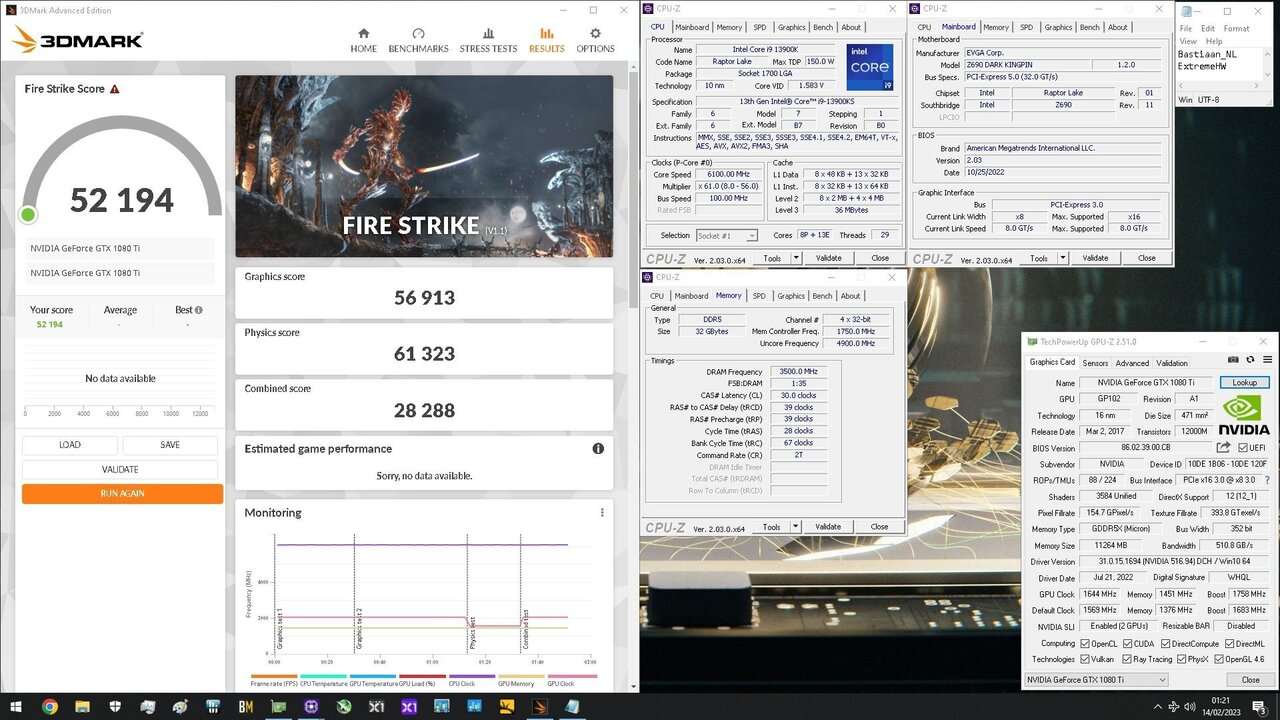Expand the Tools dropdown arrow in CPU-Z Memory window

(x=796, y=527)
